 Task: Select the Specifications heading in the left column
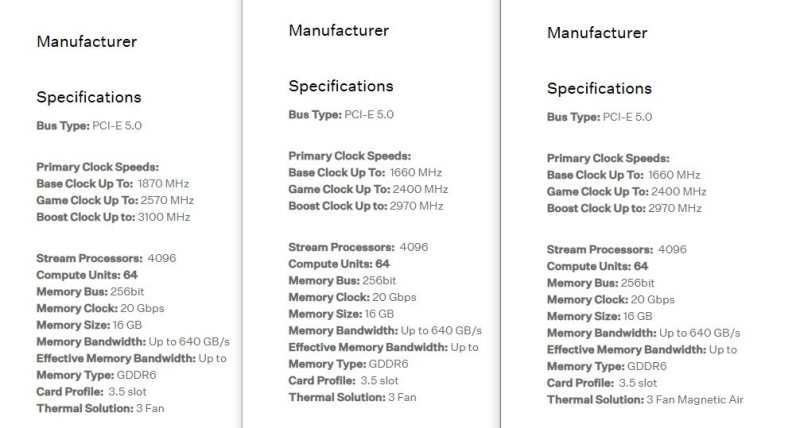click(x=89, y=97)
